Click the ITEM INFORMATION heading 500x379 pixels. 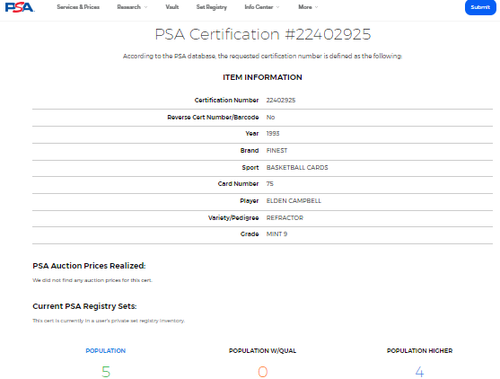pyautogui.click(x=263, y=77)
